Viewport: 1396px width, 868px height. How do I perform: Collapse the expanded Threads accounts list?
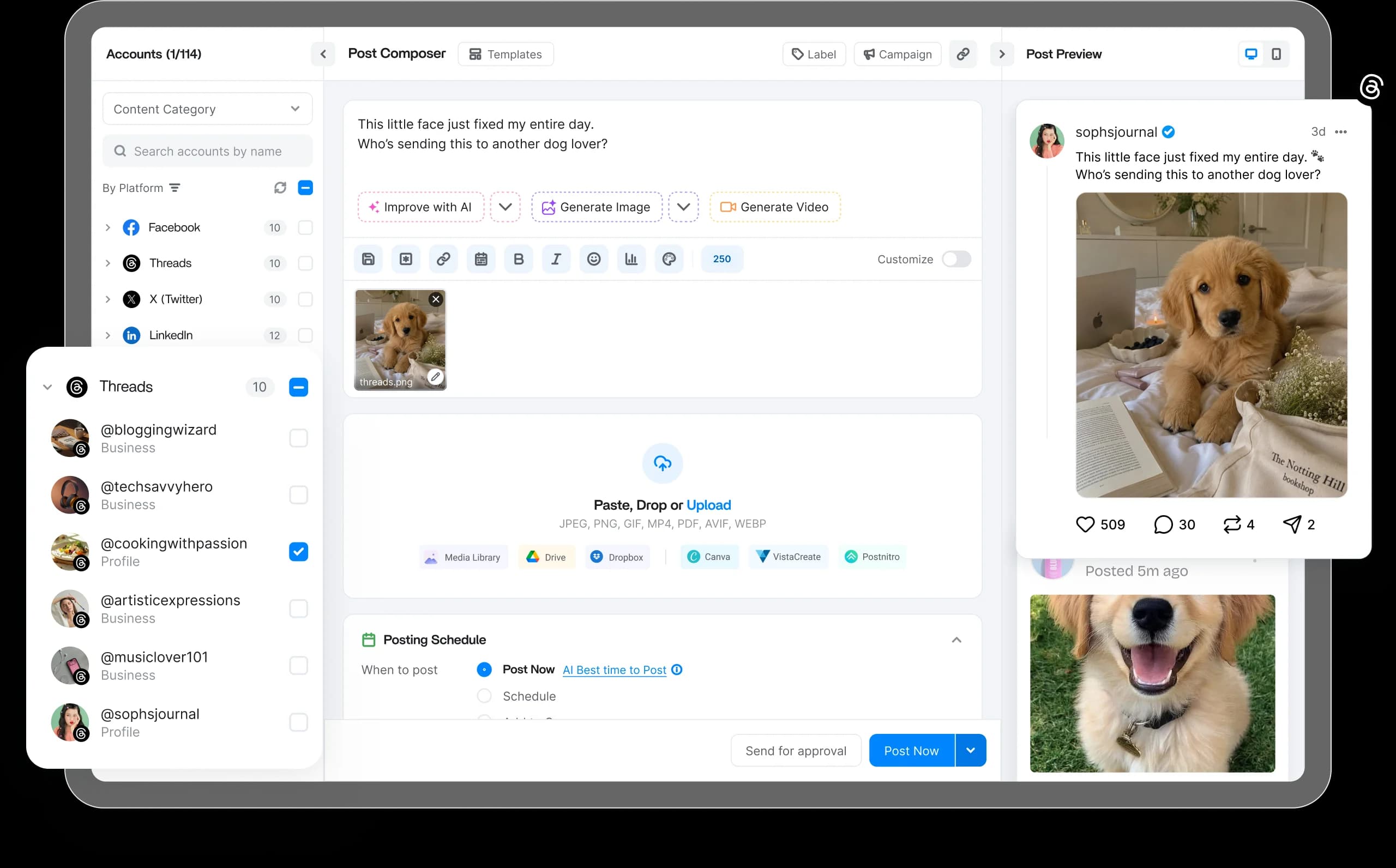(x=47, y=387)
